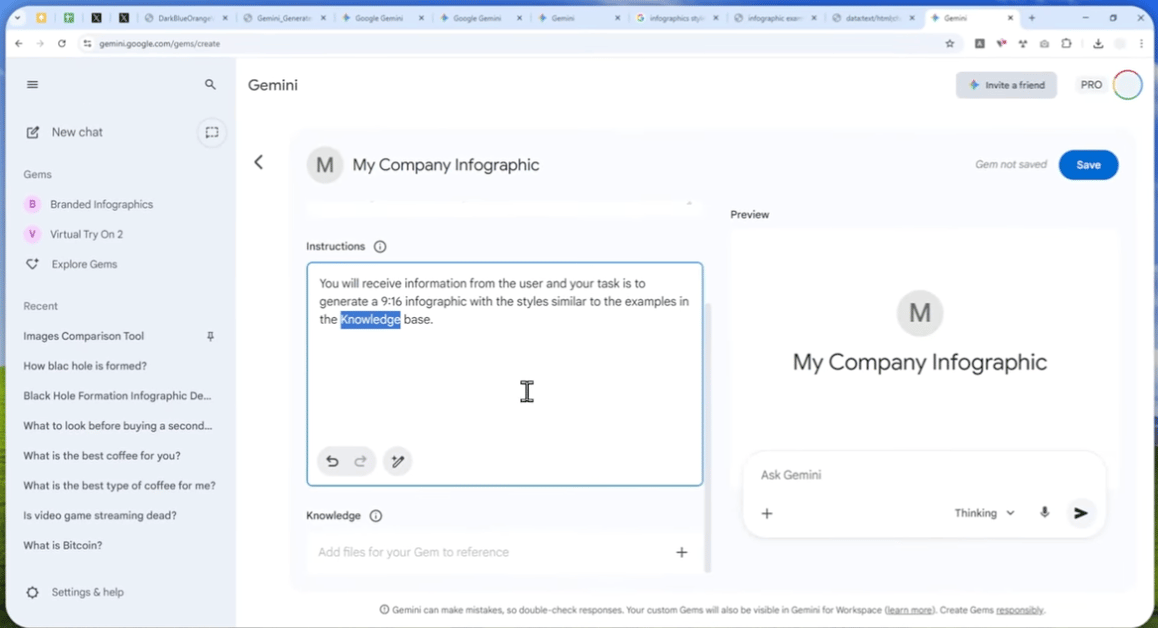
Task: Open the tab search dropdown arrow
Action: (17, 18)
